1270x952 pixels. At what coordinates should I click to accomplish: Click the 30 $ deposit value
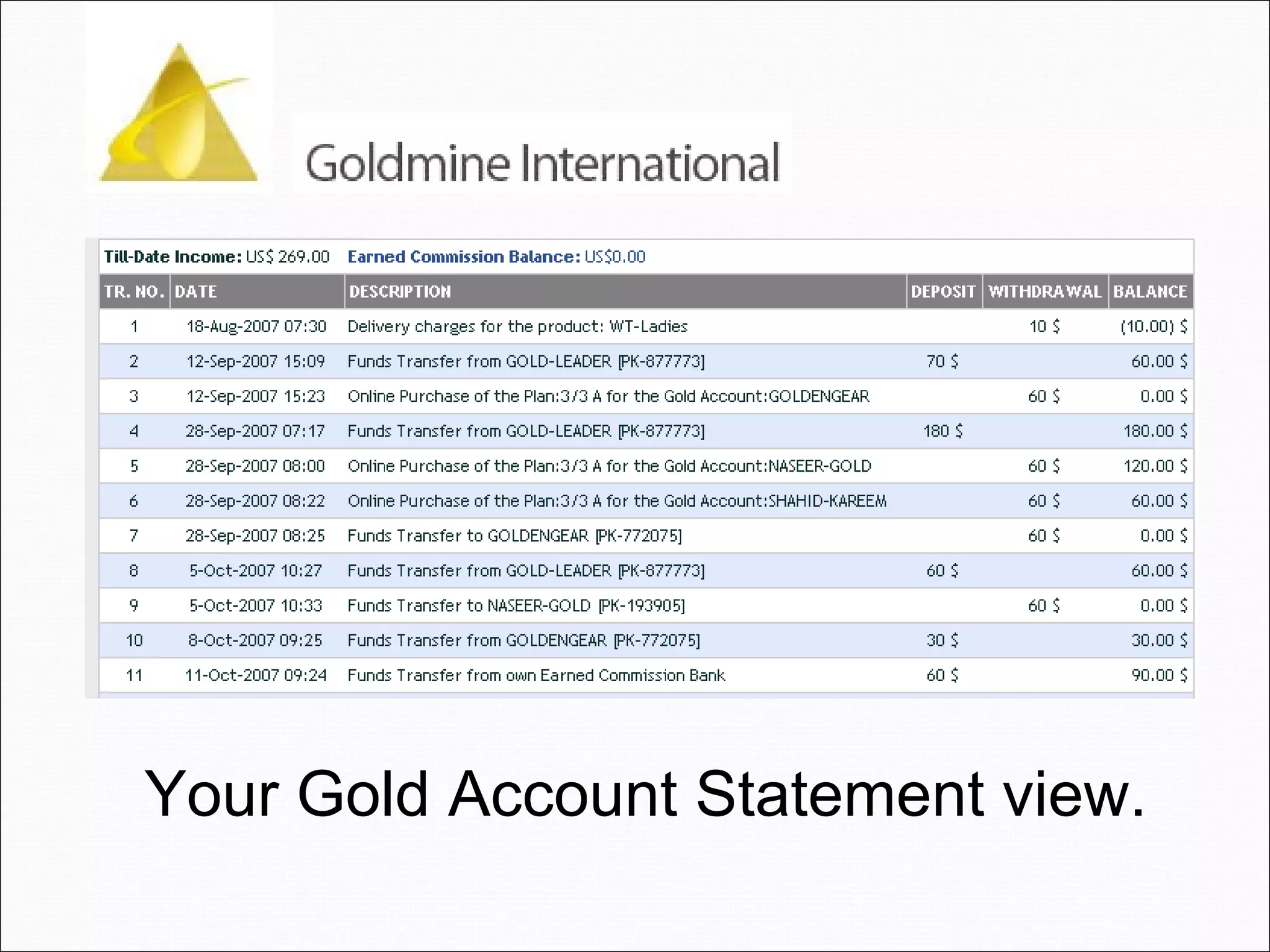(942, 640)
